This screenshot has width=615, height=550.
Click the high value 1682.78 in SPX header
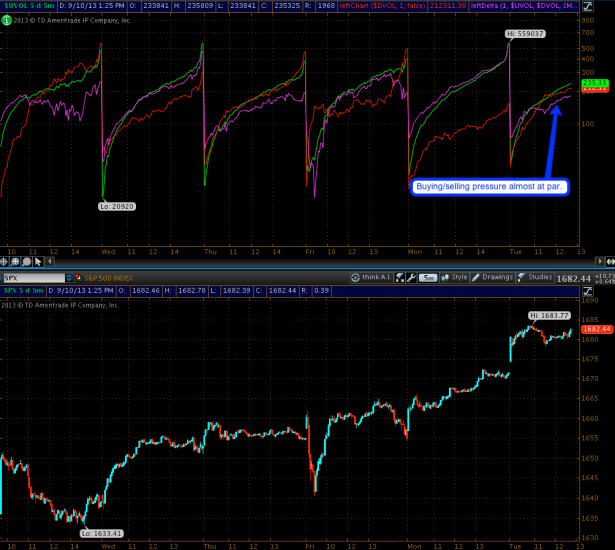pos(191,291)
